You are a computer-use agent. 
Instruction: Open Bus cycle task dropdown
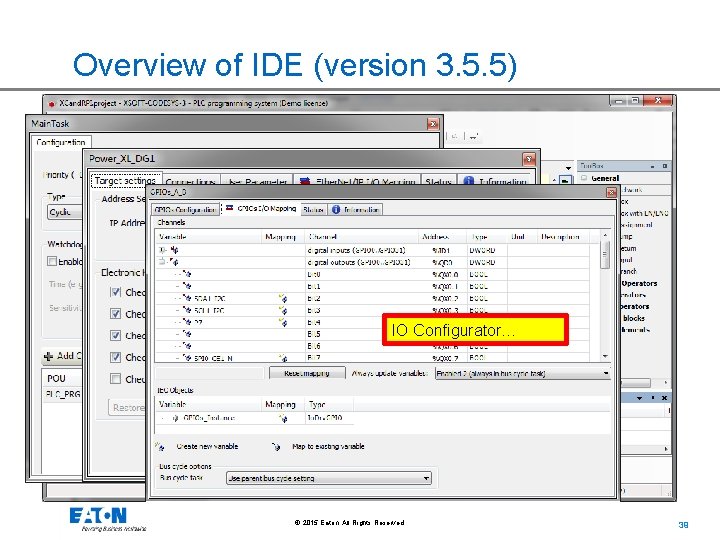point(329,478)
